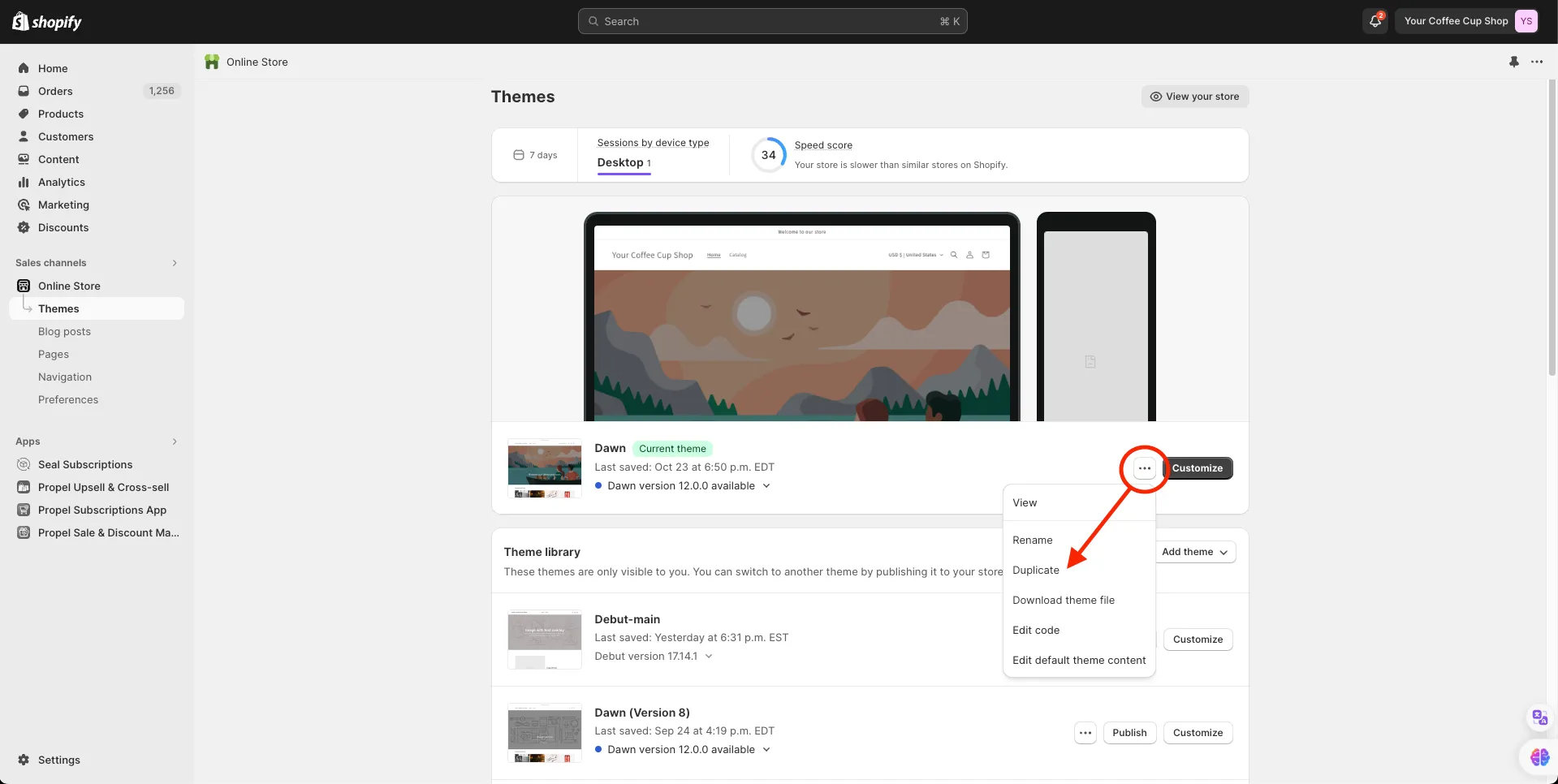The height and width of the screenshot is (784, 1558).
Task: Choose Rename from the theme menu
Action: coord(1079,541)
